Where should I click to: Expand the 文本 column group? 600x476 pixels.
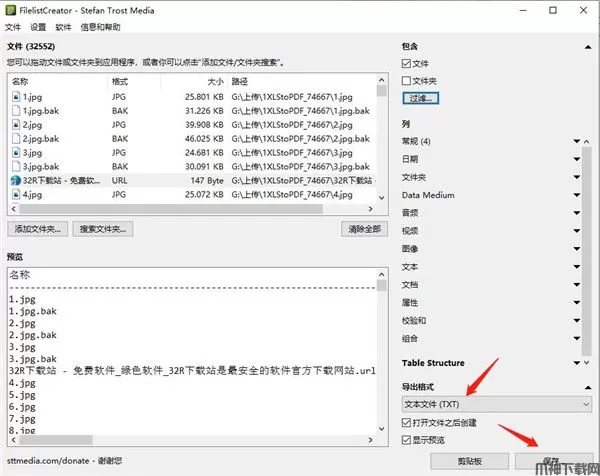pos(577,267)
